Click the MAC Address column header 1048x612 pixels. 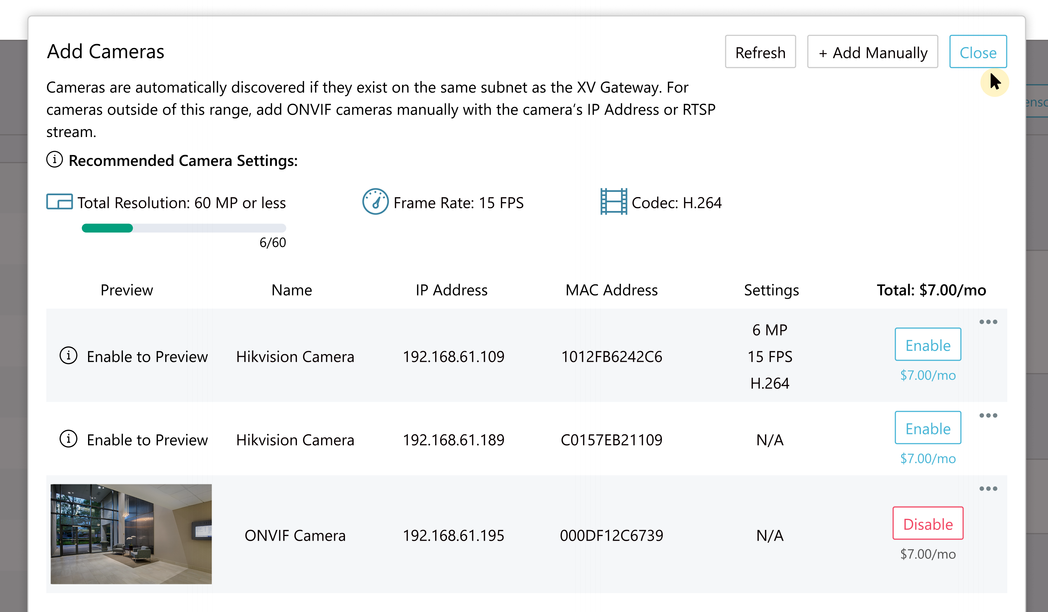click(x=612, y=290)
